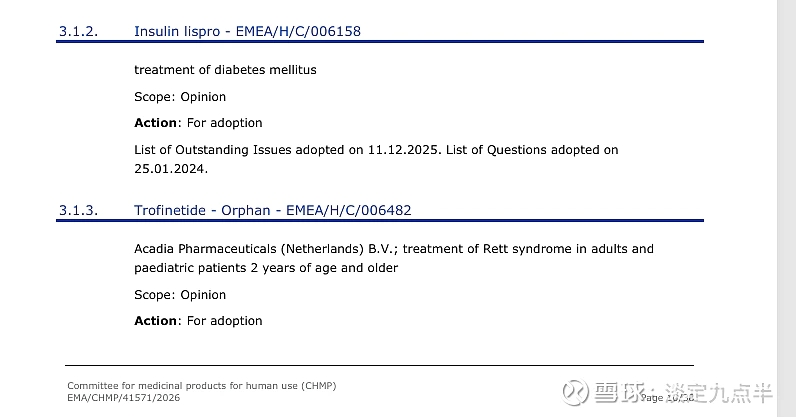Click 'Scope: Opinion' under Insulin lispro
The image size is (796, 417).
pos(180,97)
